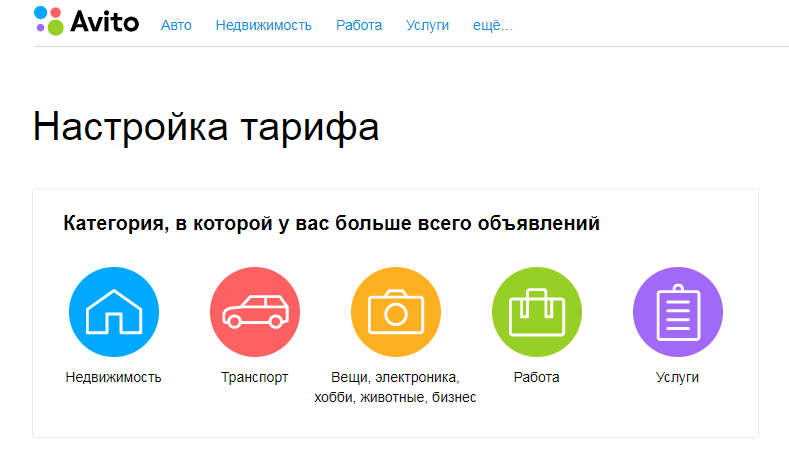Image resolution: width=789 pixels, height=470 pixels.
Task: Click the Avito wordmark text
Action: click(x=105, y=21)
